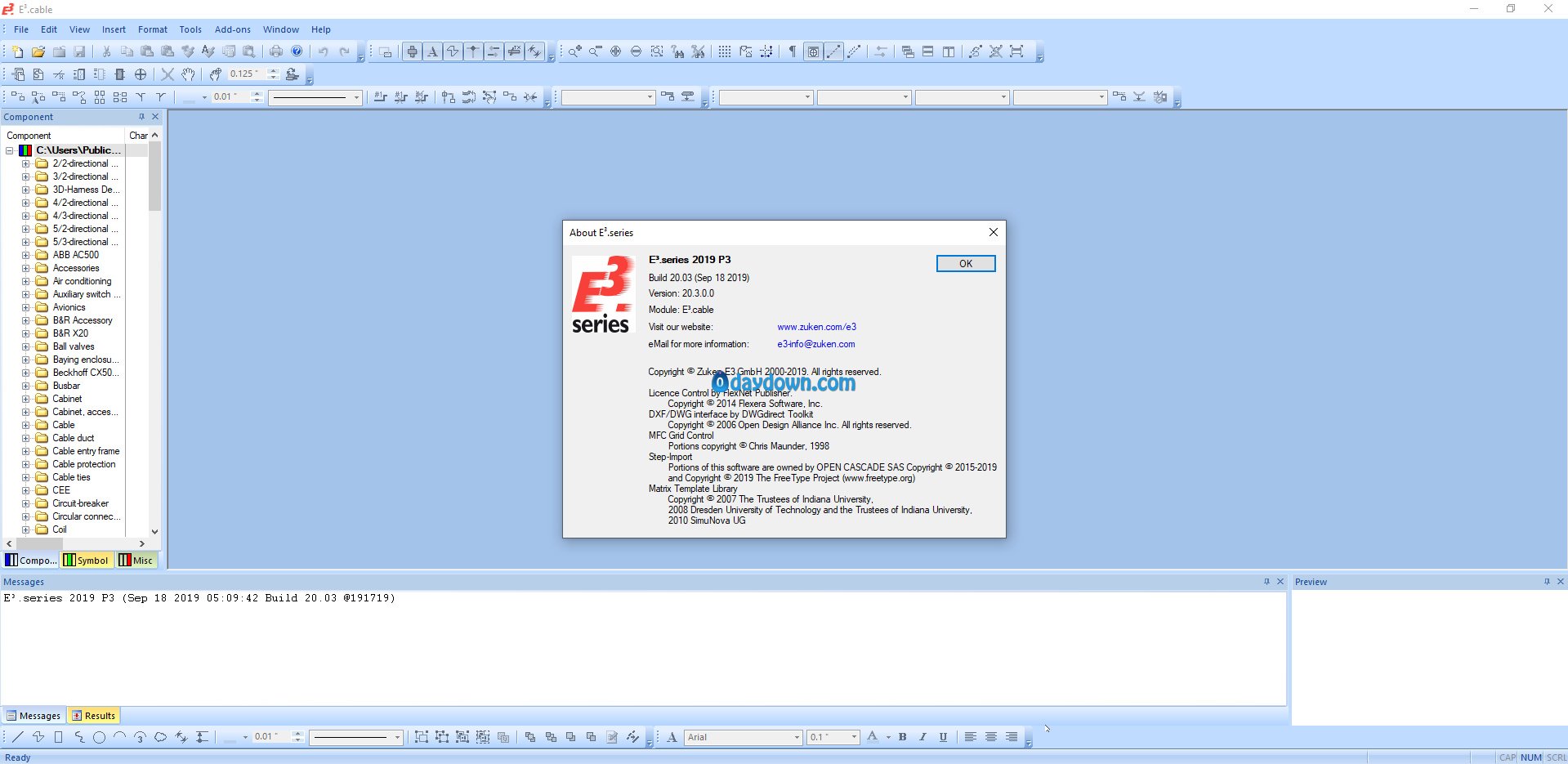Viewport: 1568px width, 764px height.
Task: Align text left in bottom toolbar
Action: point(971,737)
